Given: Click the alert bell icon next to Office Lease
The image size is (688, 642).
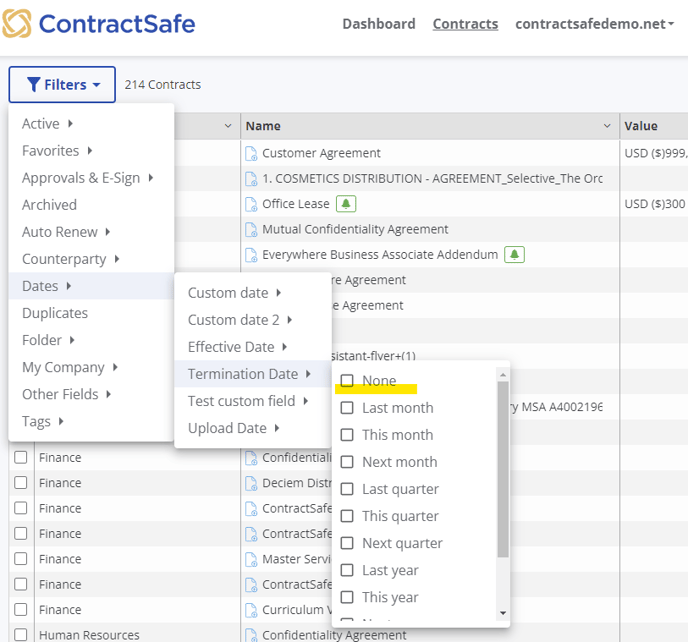Looking at the screenshot, I should [x=346, y=204].
